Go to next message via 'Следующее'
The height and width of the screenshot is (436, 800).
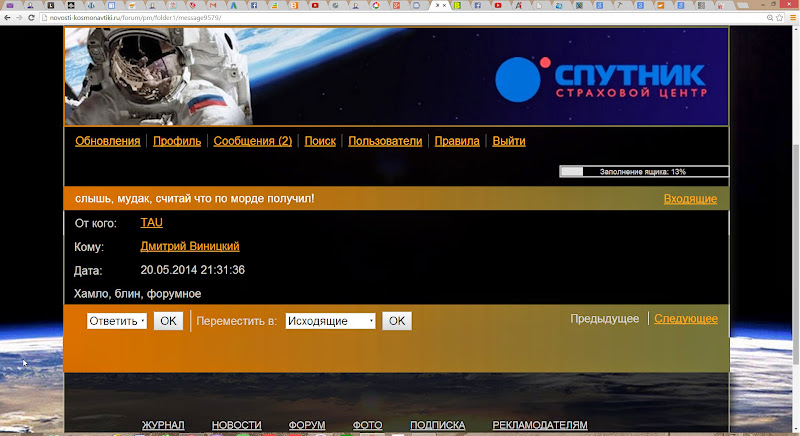686,319
